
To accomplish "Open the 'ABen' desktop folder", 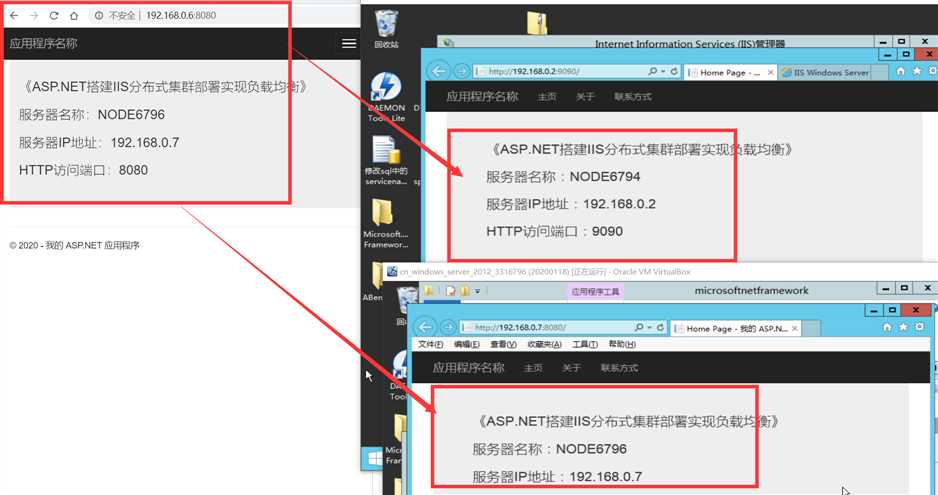I will click(374, 281).
